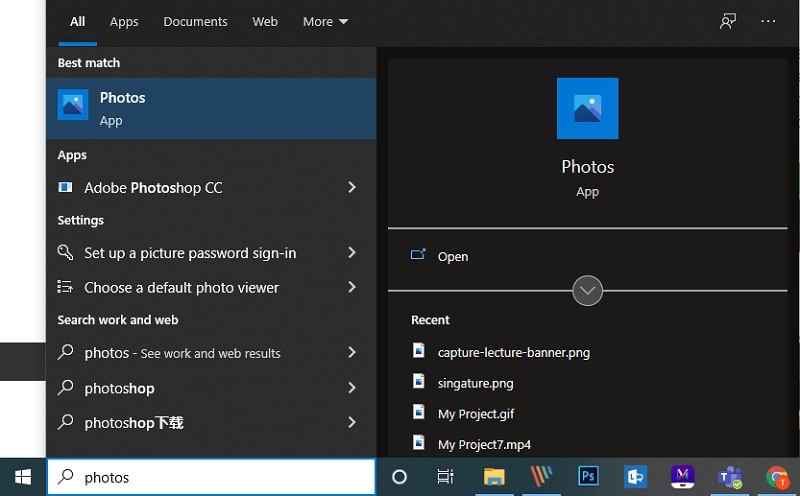Switch to the Apps tab
This screenshot has width=800, height=496.
click(x=124, y=21)
